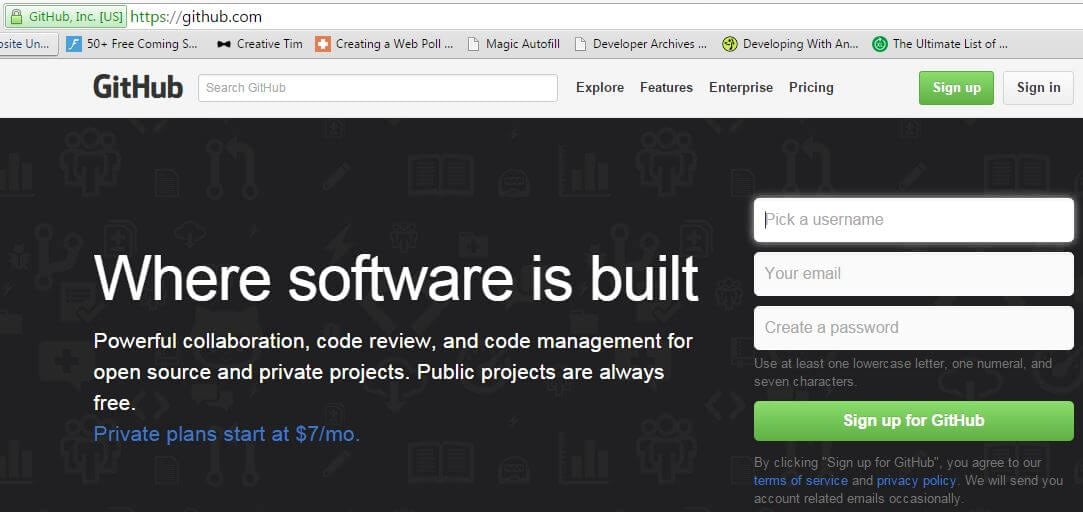Click the '50+ Free Coming S...' bookmark icon
The image size is (1083, 512).
click(x=74, y=44)
